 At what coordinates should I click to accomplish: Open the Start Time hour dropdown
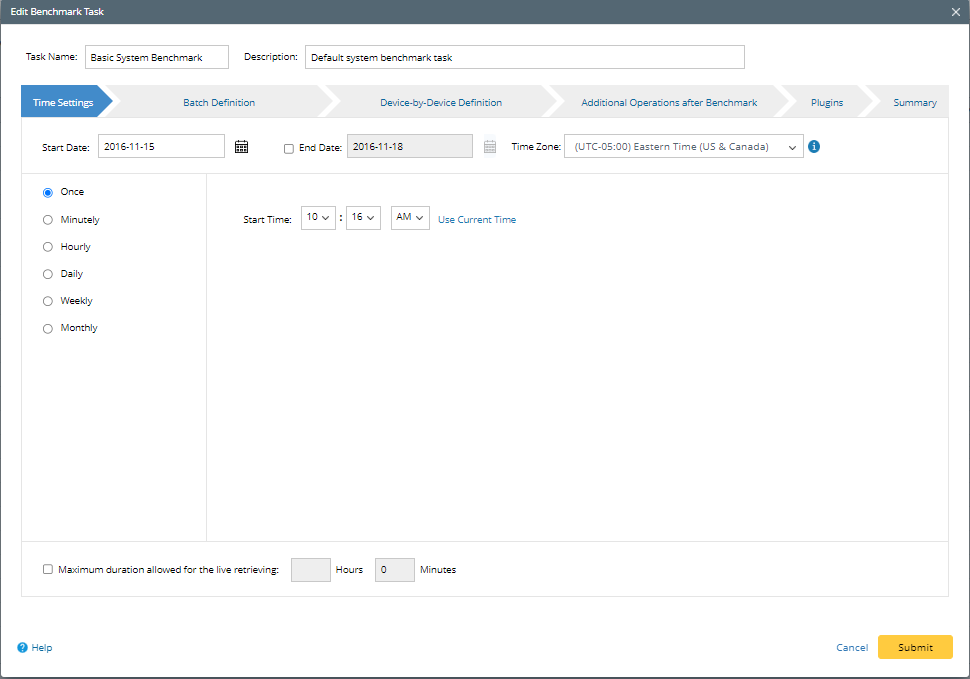point(318,218)
